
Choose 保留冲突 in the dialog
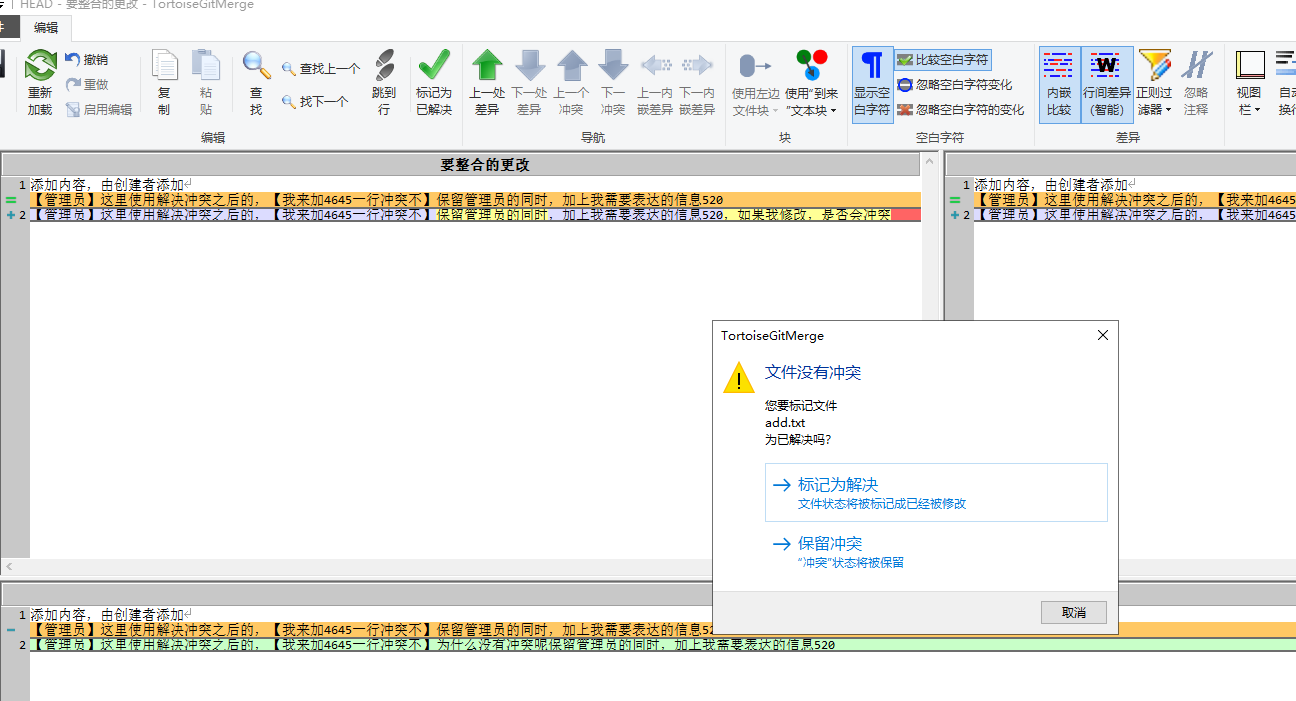[x=936, y=552]
